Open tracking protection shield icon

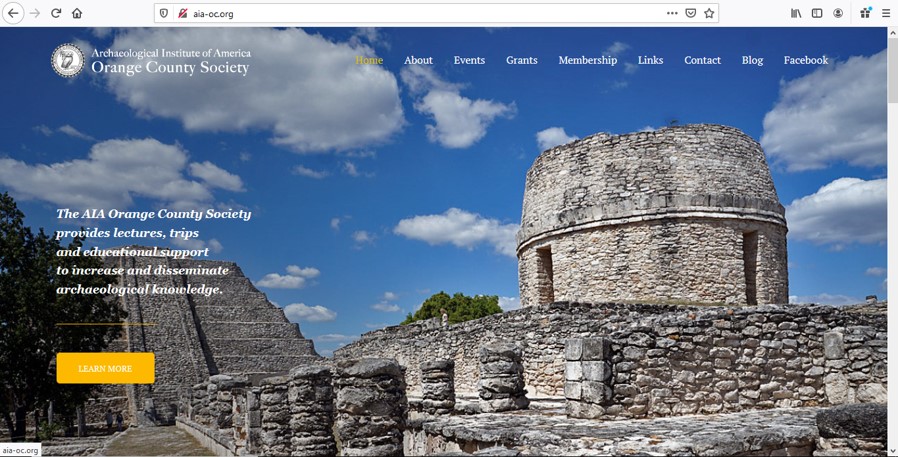(165, 13)
